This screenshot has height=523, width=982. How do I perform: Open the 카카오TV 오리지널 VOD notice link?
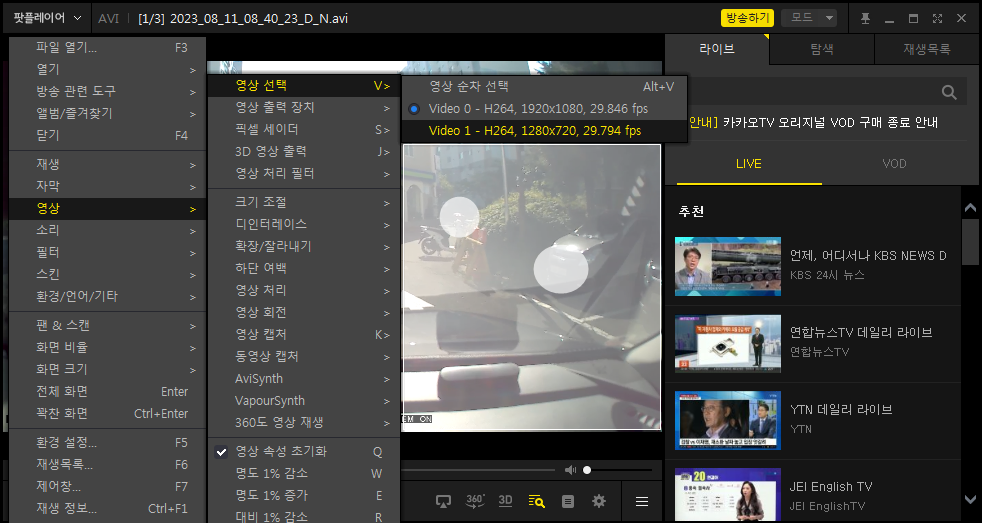813,123
